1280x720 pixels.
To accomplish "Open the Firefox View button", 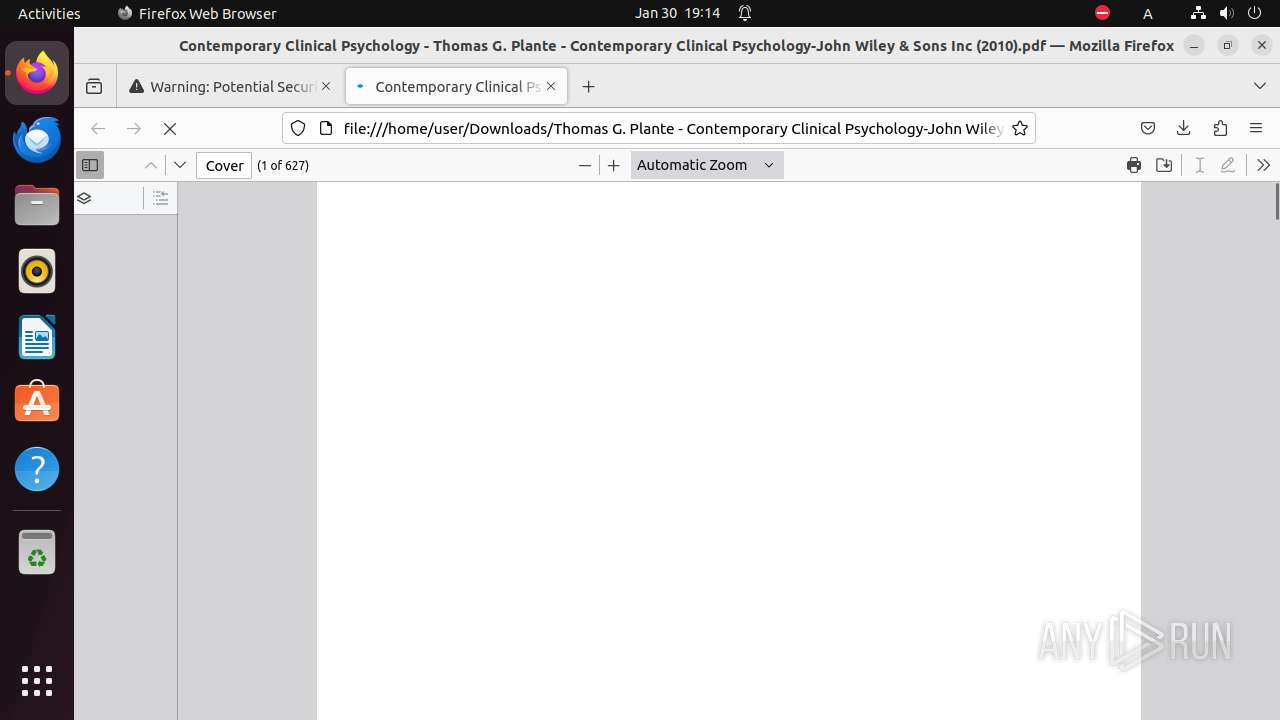I will click(94, 87).
